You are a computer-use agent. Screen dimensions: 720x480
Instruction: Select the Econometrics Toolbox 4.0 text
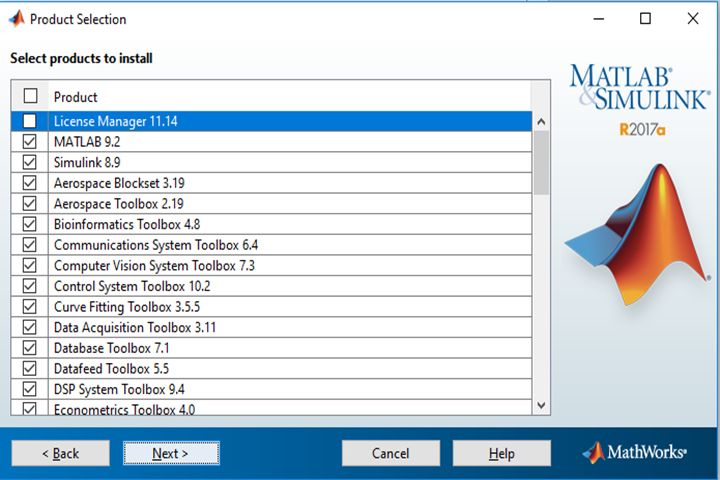pos(124,409)
